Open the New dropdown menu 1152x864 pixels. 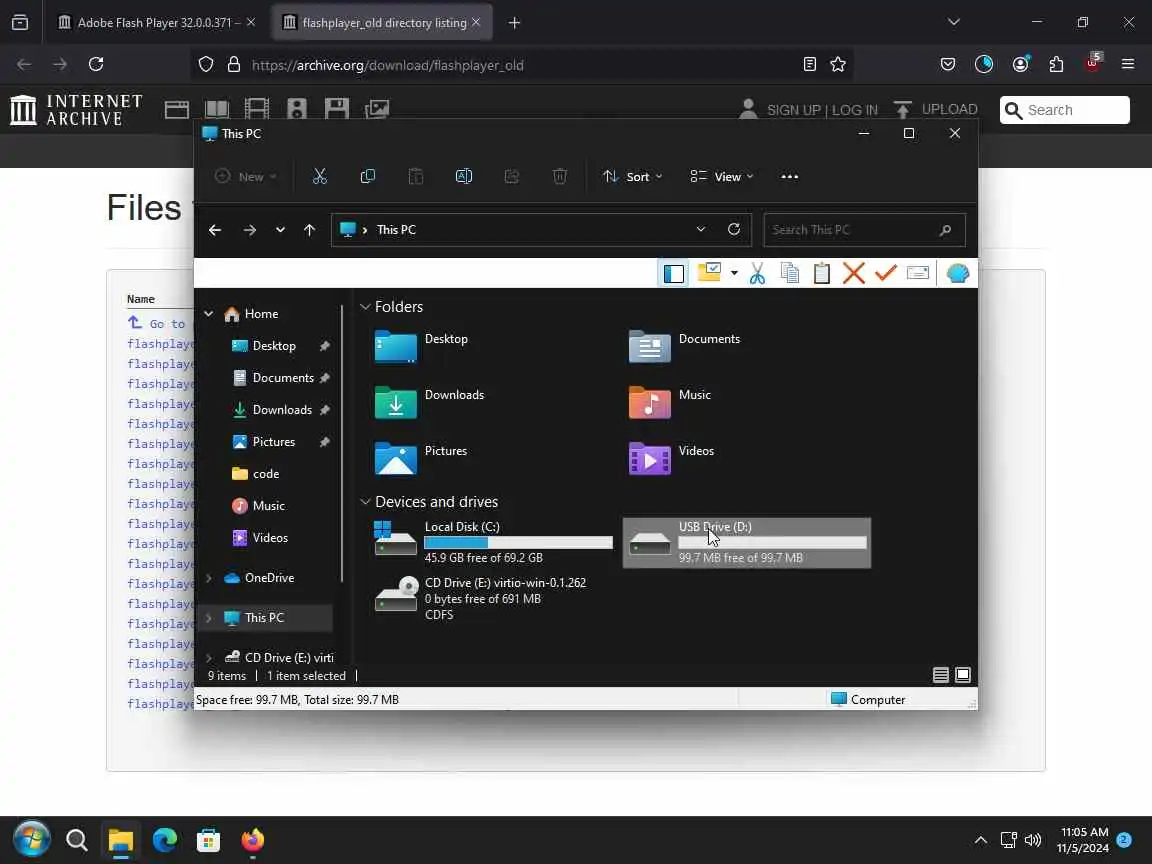pos(245,176)
